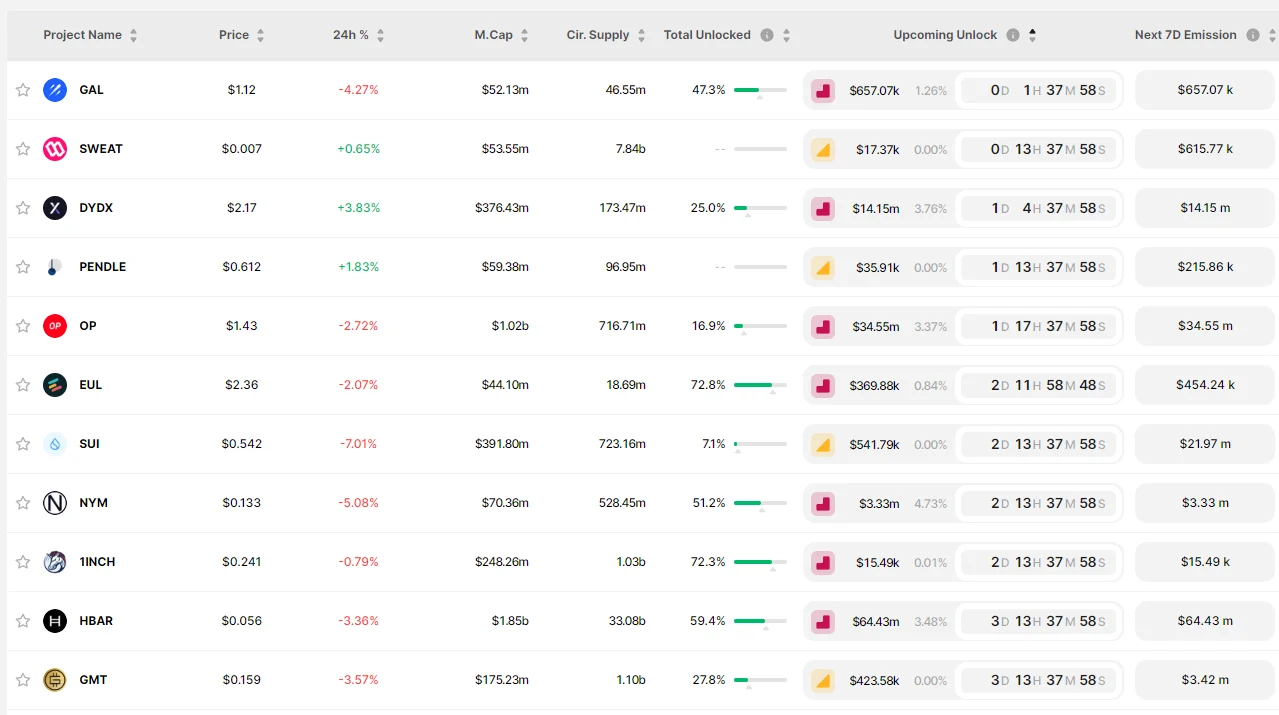Click DYDX Next 7D Emission value box
The height and width of the screenshot is (715, 1279).
pyautogui.click(x=1205, y=208)
